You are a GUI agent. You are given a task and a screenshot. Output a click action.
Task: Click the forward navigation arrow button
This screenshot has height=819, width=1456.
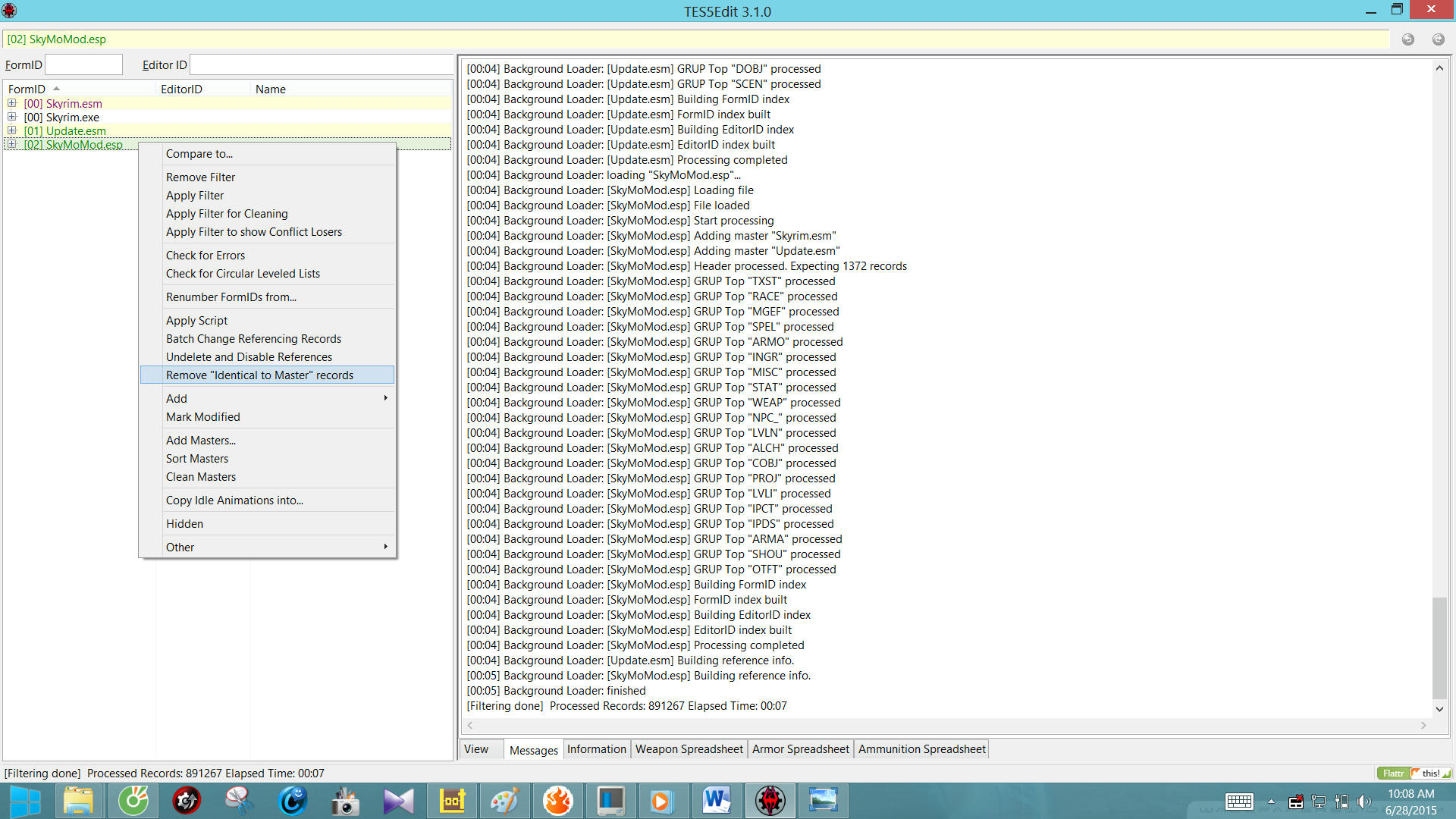[1439, 39]
